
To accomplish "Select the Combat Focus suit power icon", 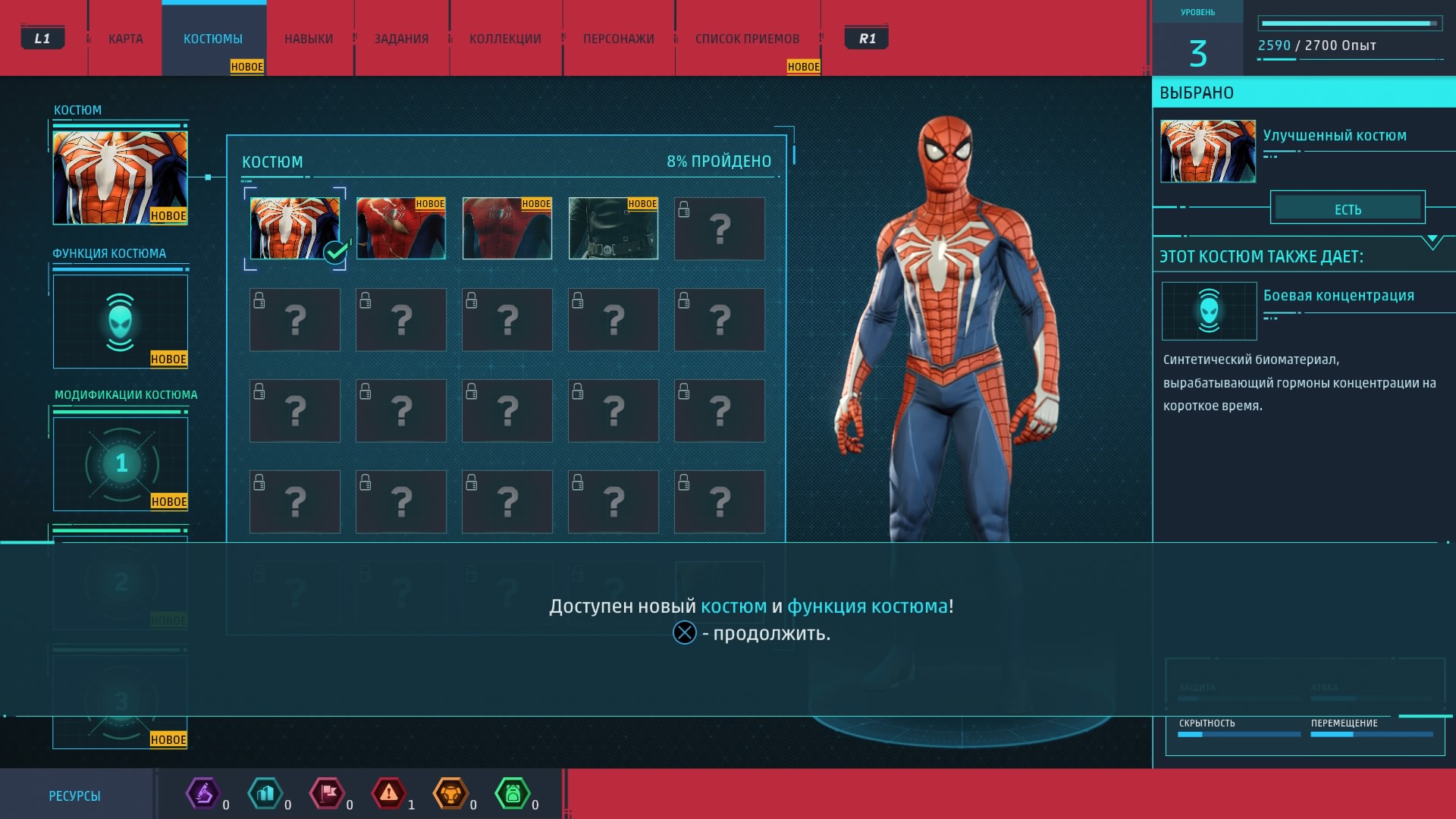I will 1209,311.
